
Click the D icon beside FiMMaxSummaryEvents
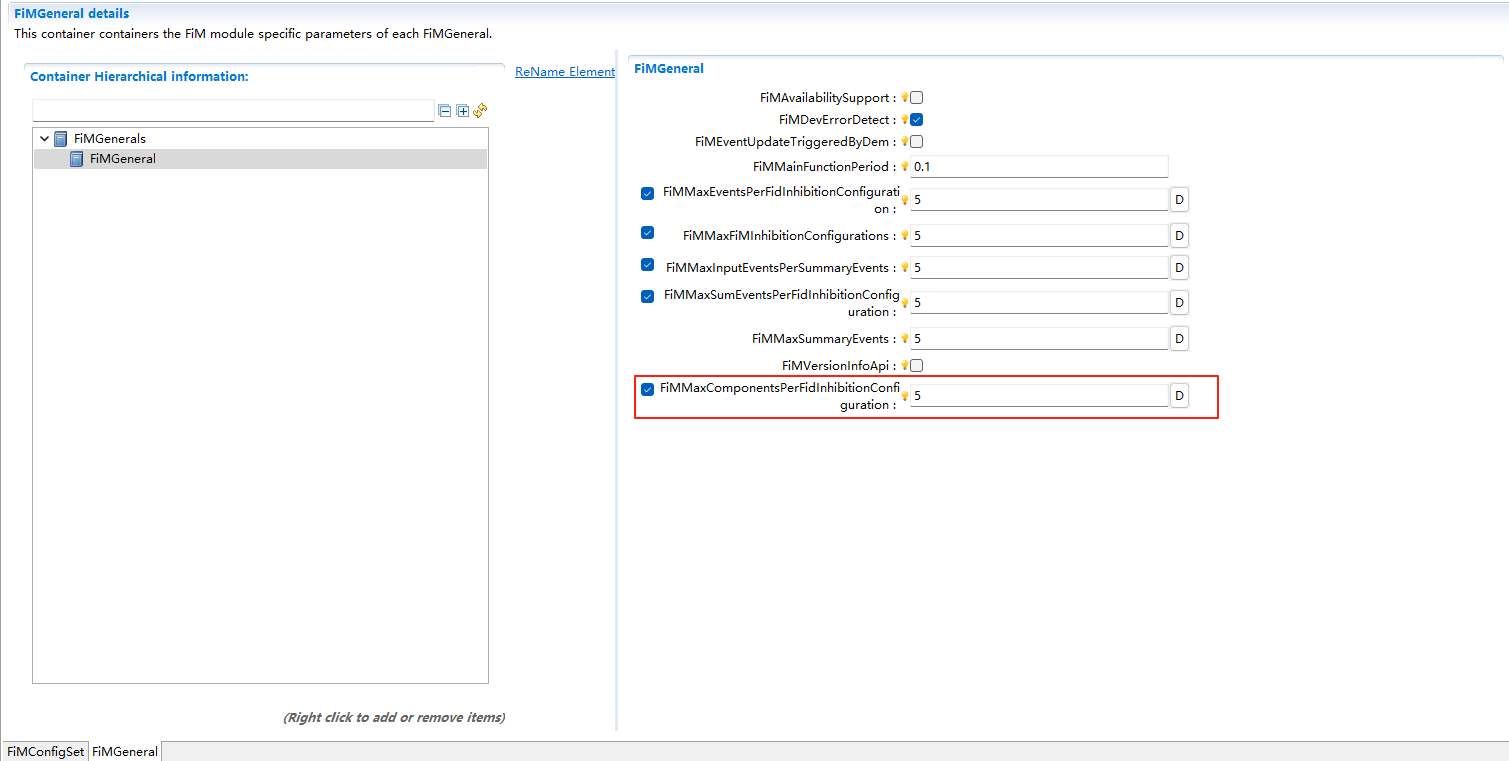[x=1178, y=338]
